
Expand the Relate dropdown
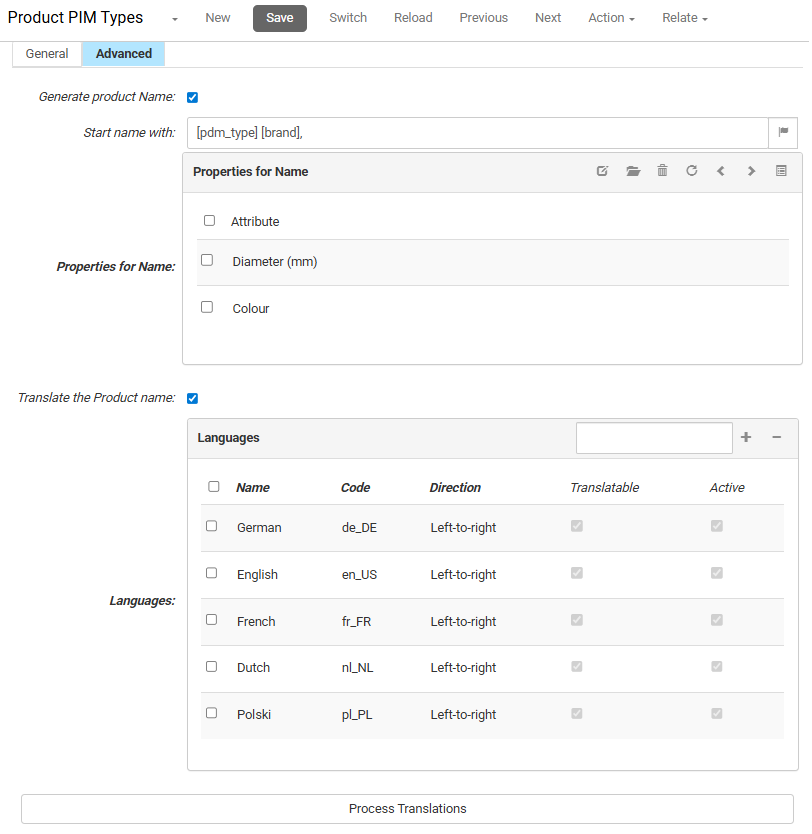tap(684, 17)
